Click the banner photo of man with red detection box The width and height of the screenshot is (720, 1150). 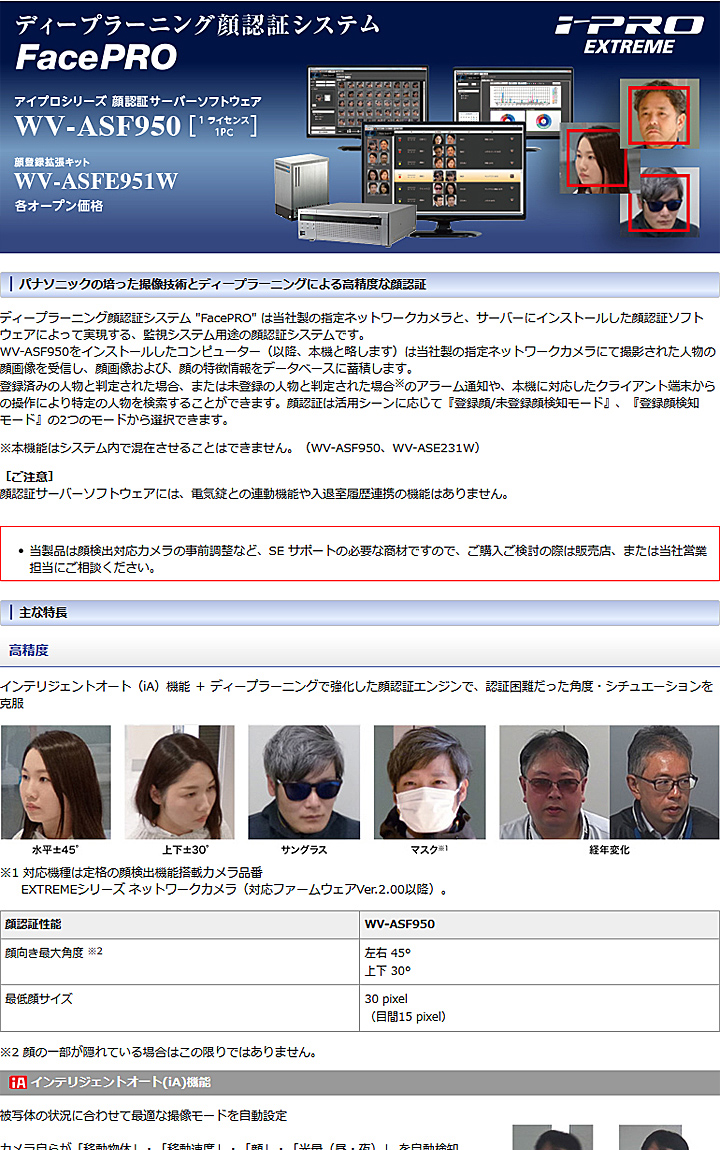click(659, 114)
